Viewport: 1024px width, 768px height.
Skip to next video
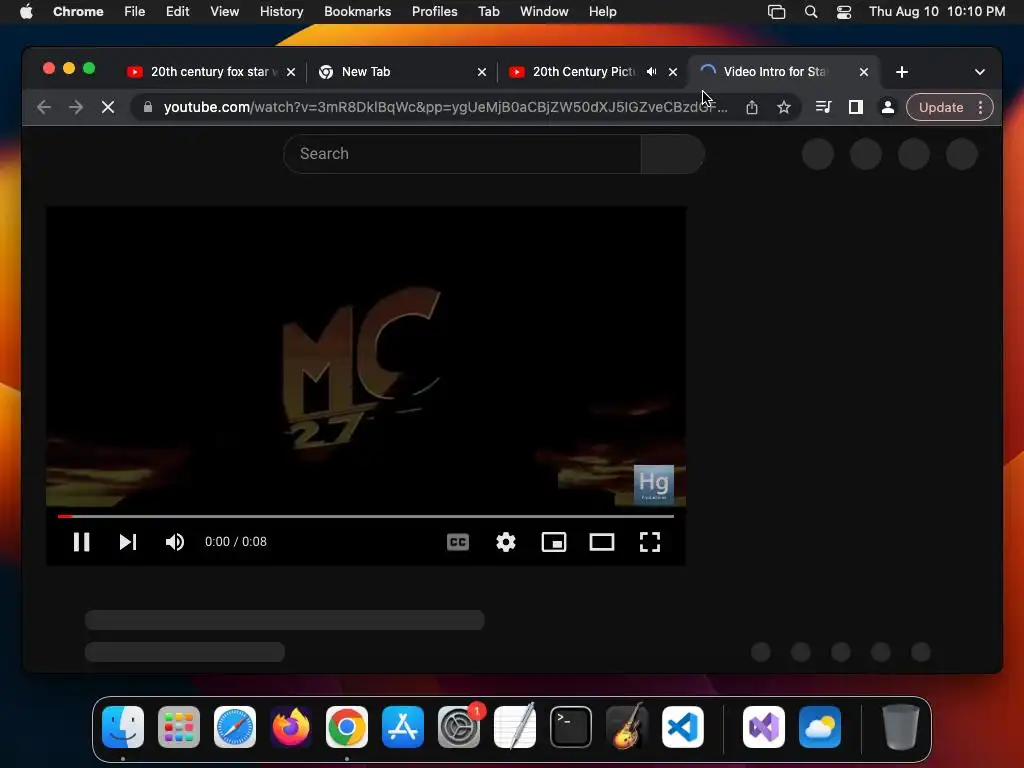pyautogui.click(x=128, y=542)
